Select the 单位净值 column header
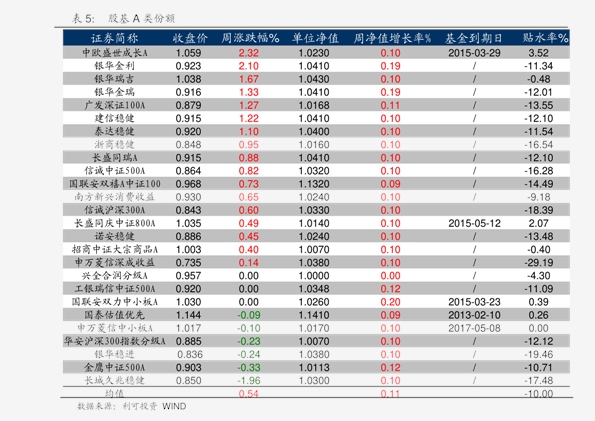The width and height of the screenshot is (595, 421). pos(315,38)
